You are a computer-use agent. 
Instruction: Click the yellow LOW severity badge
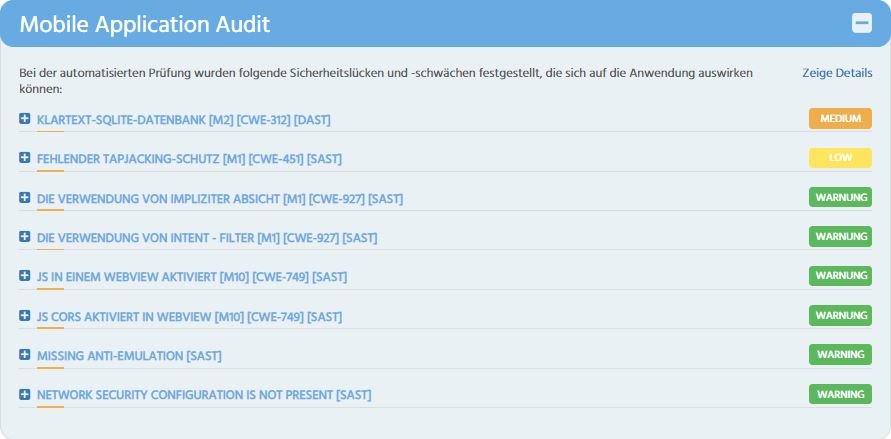pyautogui.click(x=840, y=158)
